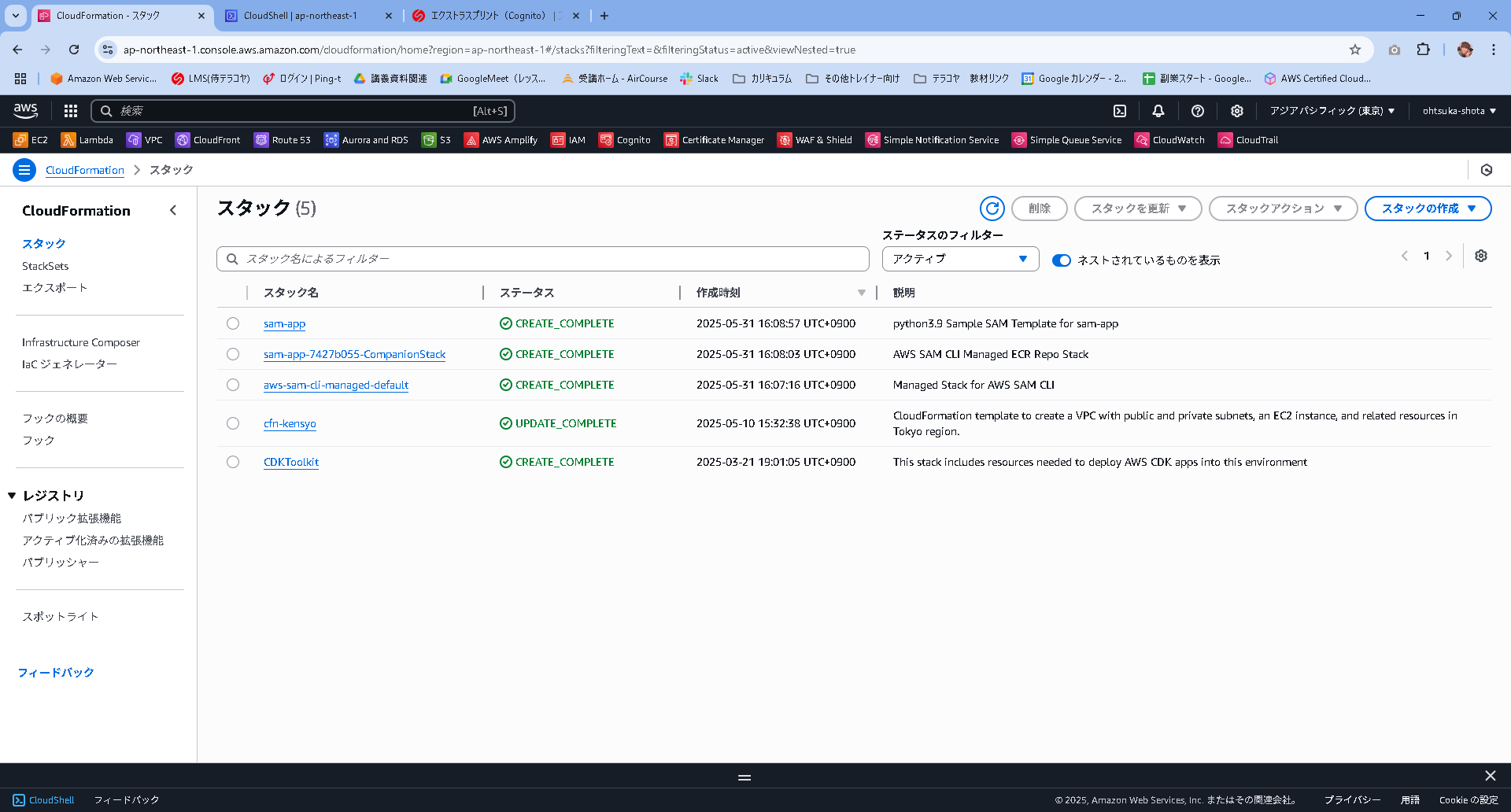Open a new browser tab

pos(604,16)
